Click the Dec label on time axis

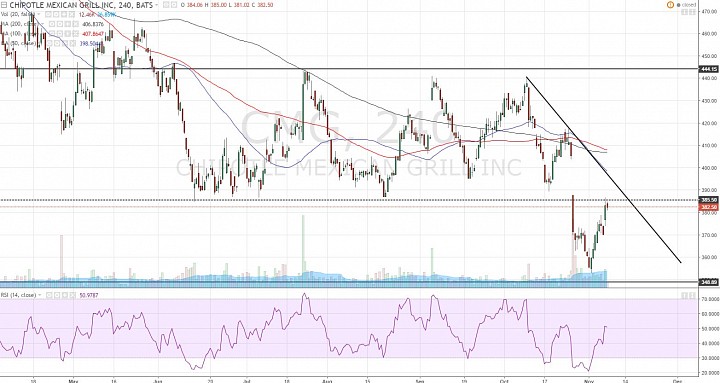(676, 381)
